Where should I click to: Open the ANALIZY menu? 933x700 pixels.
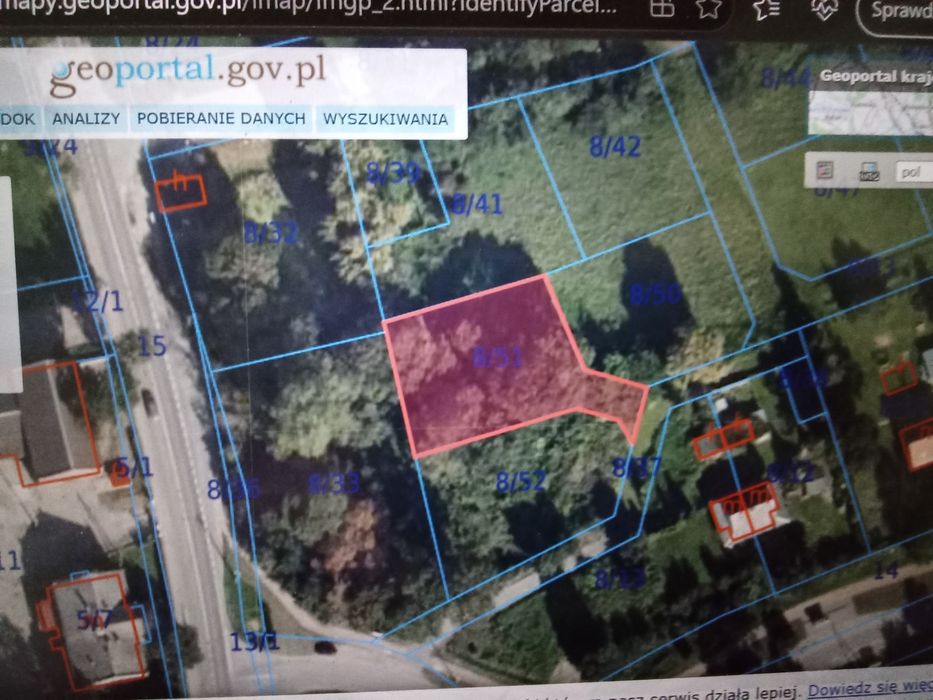click(x=86, y=118)
